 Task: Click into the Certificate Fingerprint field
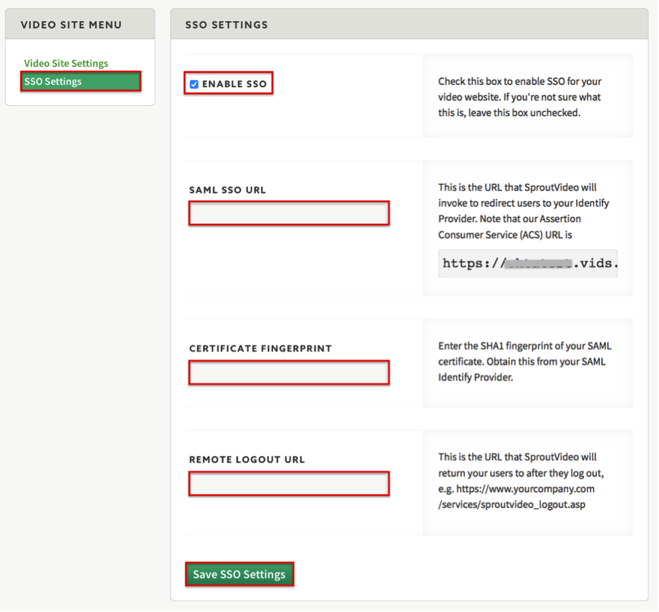[289, 373]
